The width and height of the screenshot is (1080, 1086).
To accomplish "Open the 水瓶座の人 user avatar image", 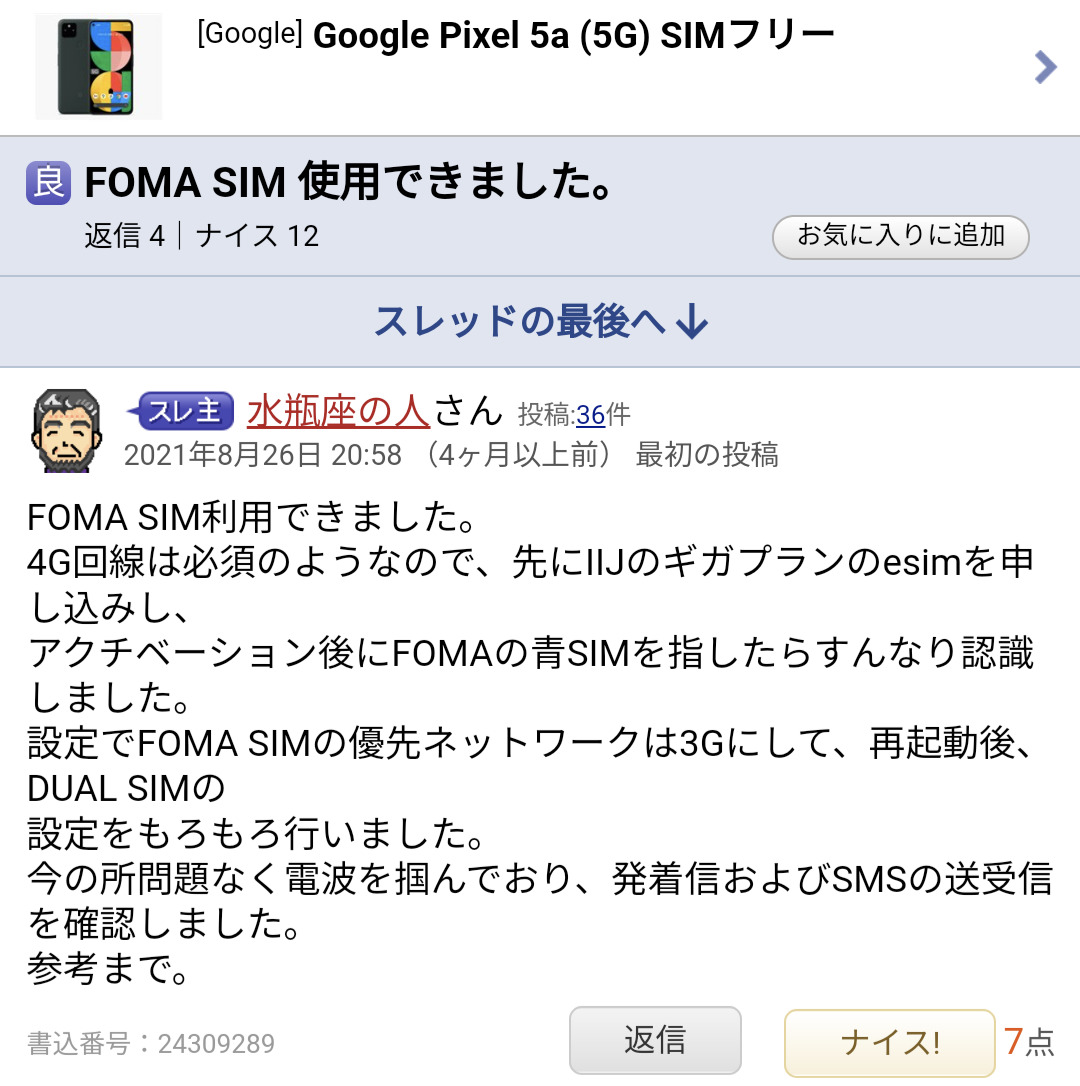I will pos(67,431).
